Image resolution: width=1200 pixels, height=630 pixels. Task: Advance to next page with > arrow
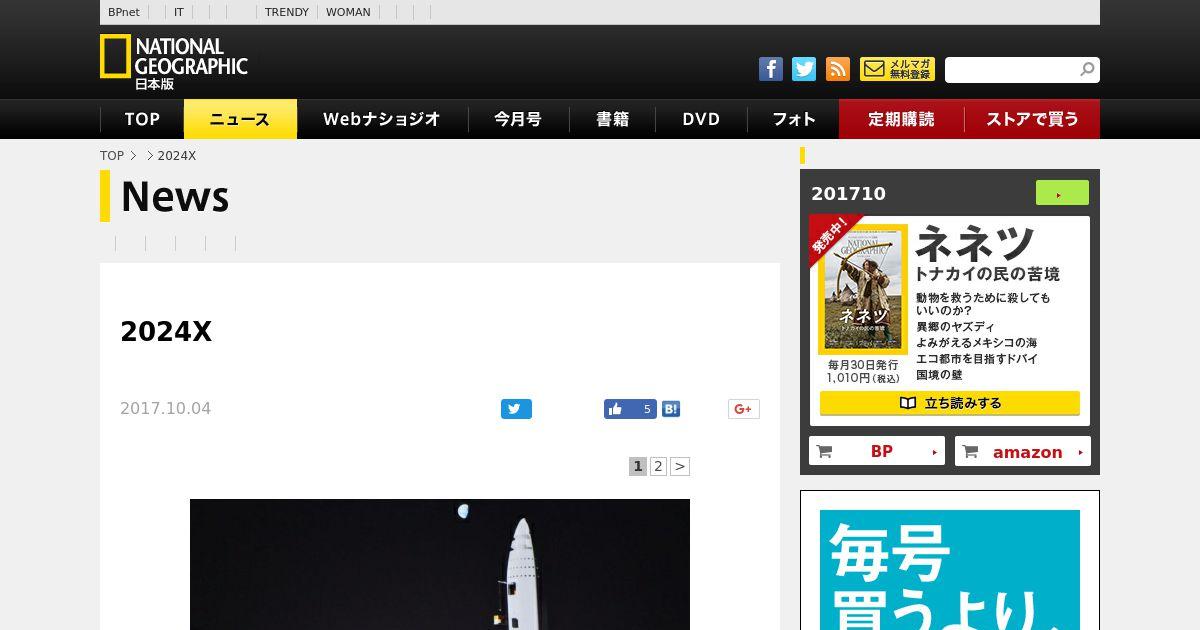680,466
